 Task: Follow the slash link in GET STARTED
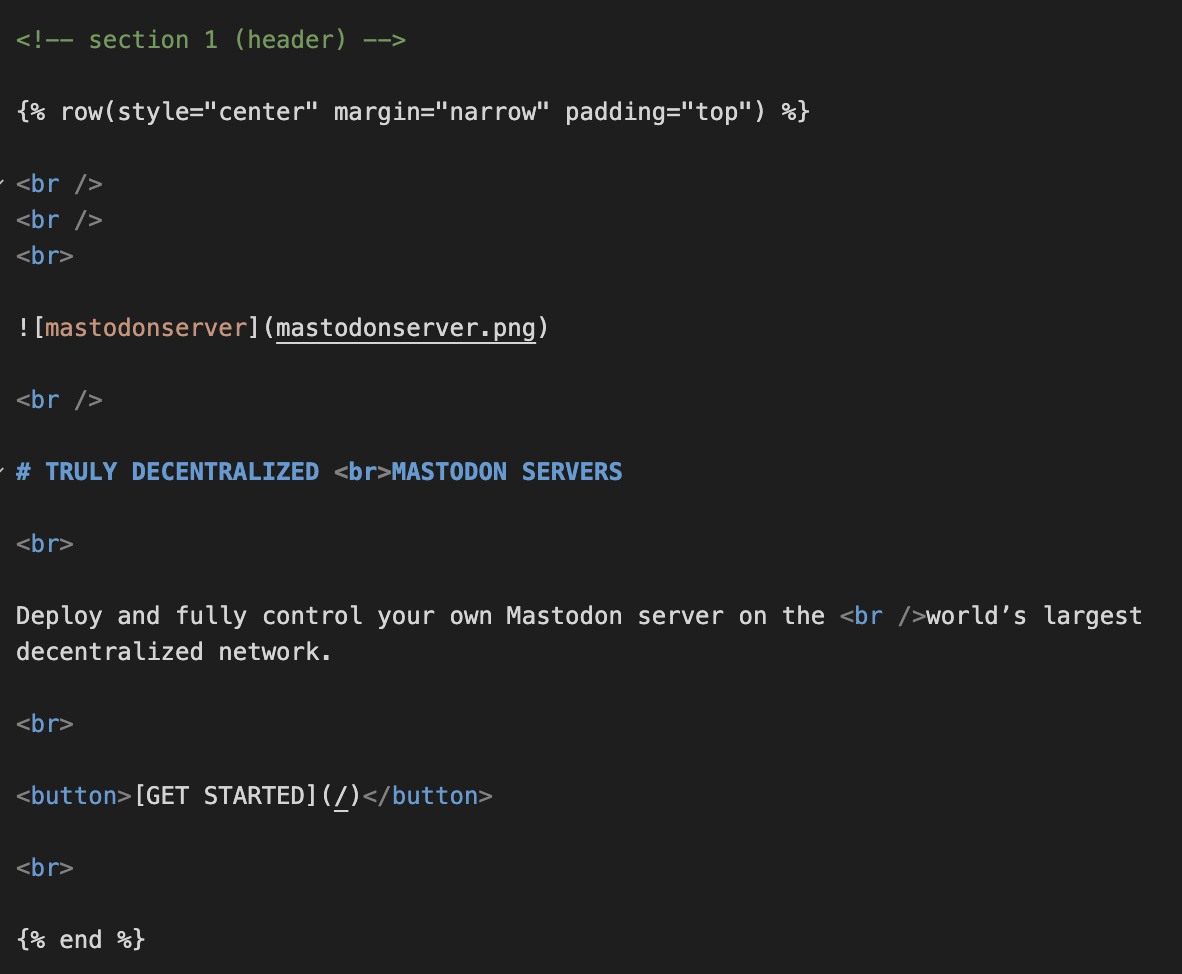point(341,796)
